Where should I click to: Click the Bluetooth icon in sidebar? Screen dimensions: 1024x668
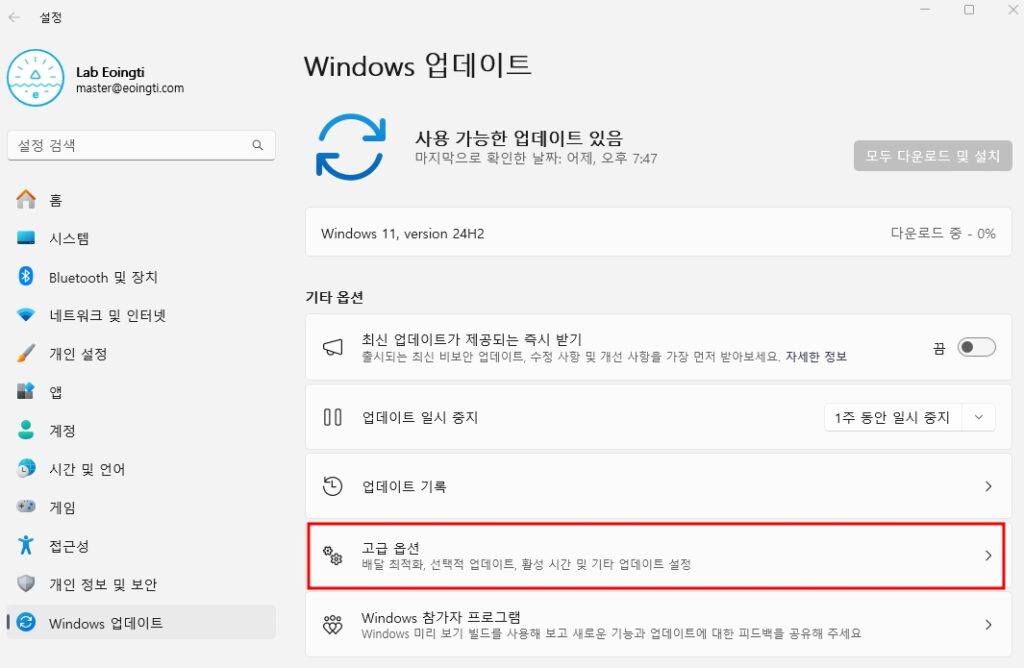25,276
